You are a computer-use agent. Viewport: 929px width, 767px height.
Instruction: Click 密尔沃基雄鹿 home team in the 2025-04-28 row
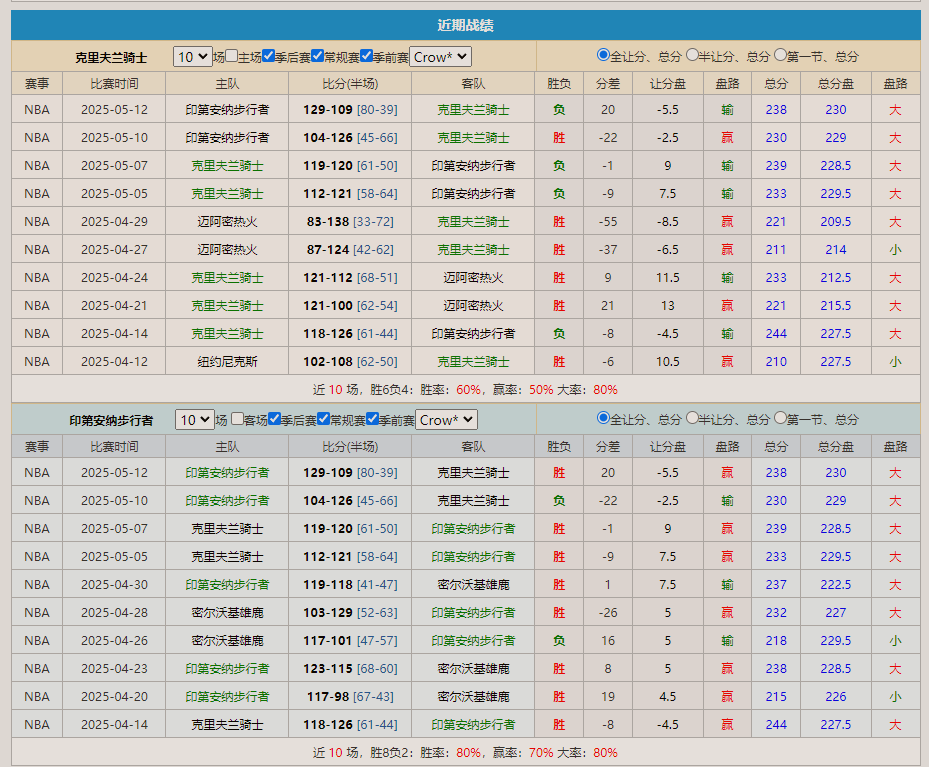pos(227,613)
